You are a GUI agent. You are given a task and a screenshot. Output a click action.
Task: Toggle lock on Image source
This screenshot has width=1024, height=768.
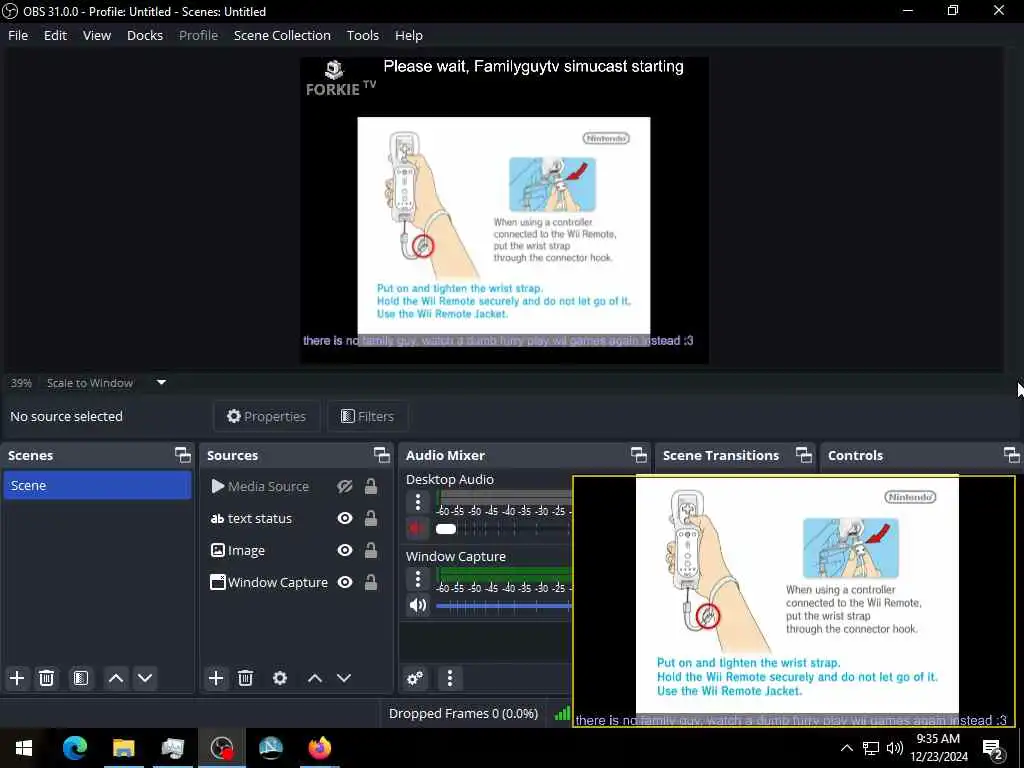point(371,551)
